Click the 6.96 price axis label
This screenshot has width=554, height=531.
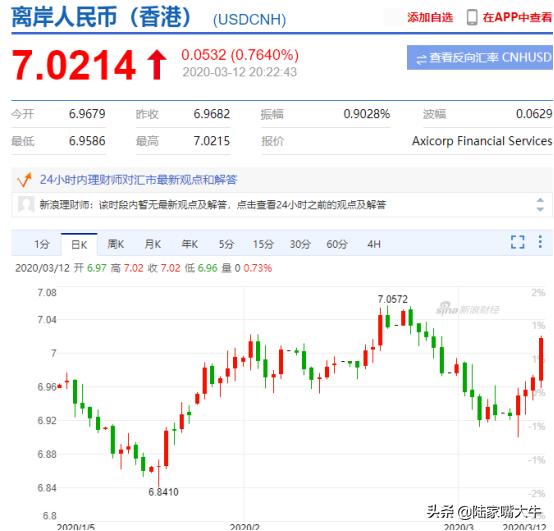(x=47, y=387)
